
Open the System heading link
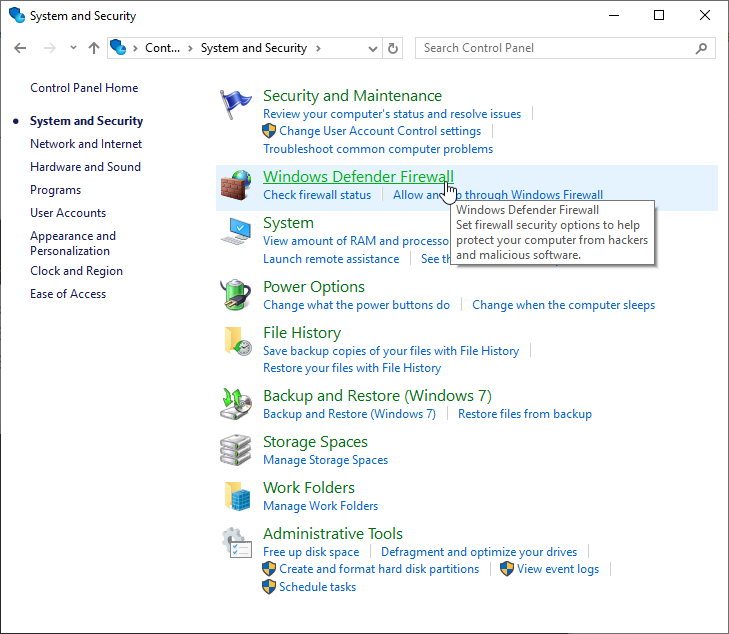click(288, 223)
